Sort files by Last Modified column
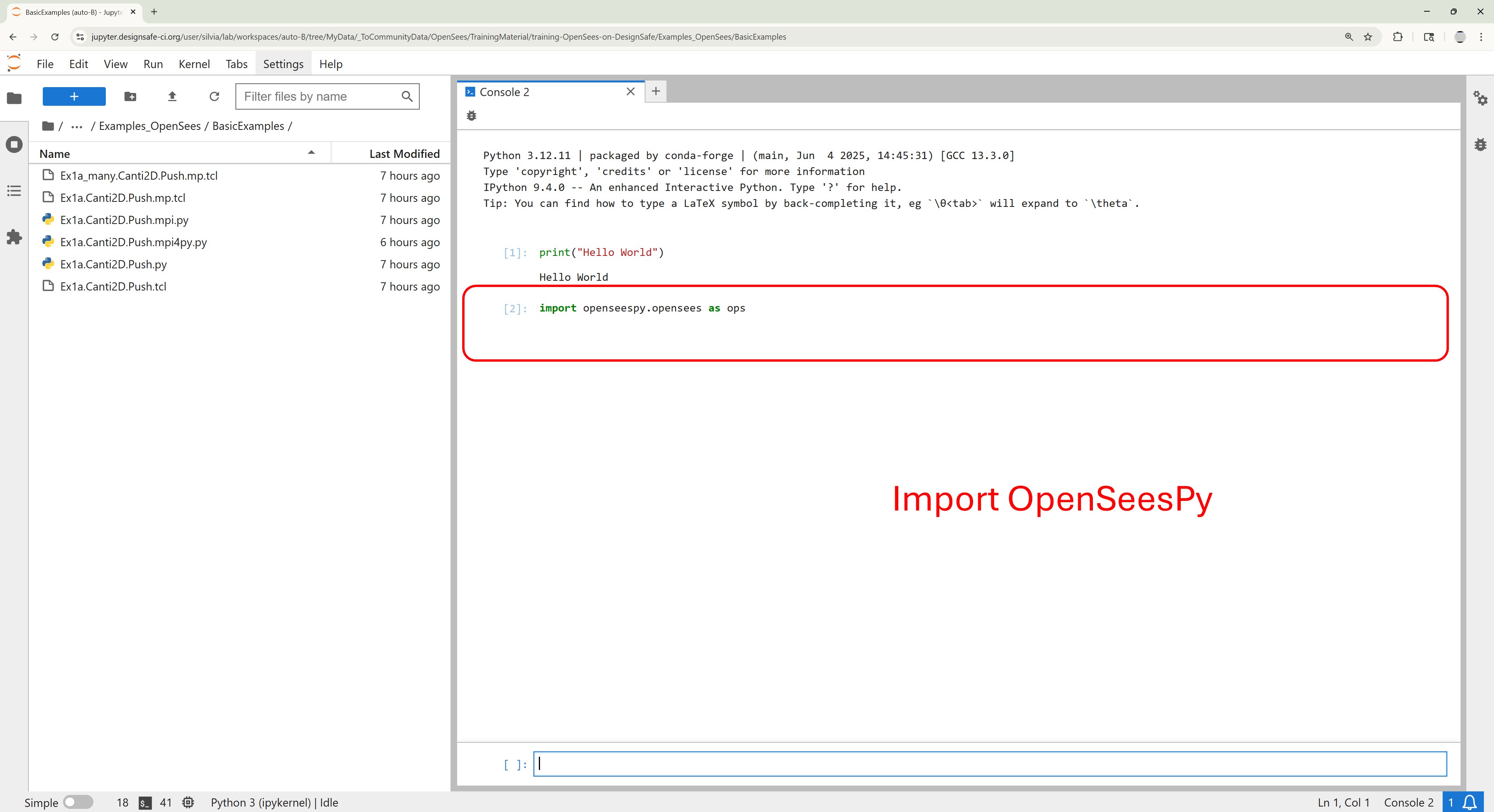 point(404,154)
